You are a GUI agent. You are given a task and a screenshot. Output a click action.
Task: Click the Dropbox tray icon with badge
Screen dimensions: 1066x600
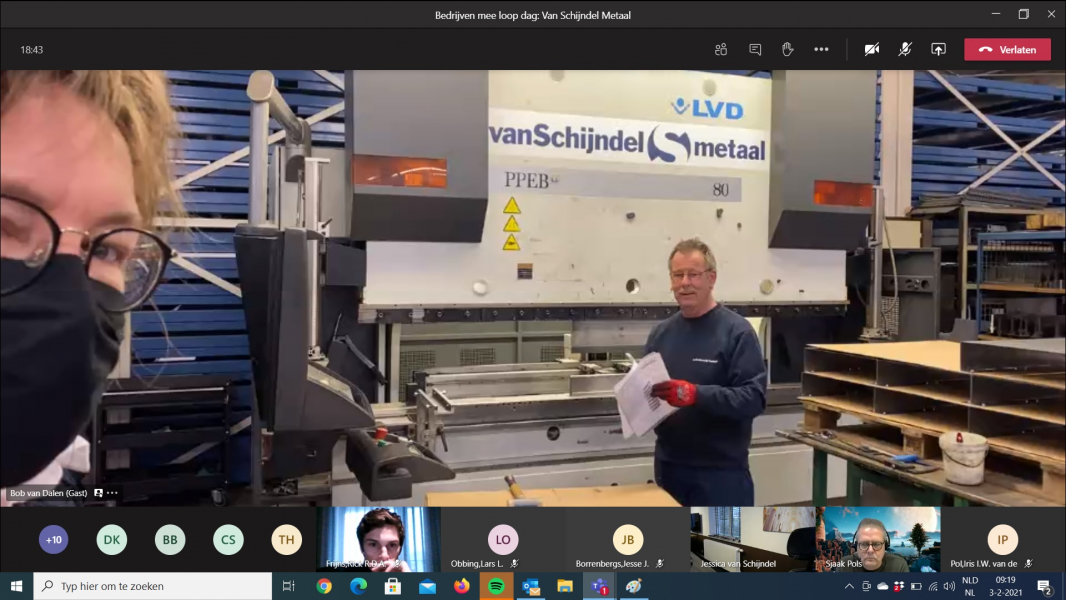click(899, 586)
